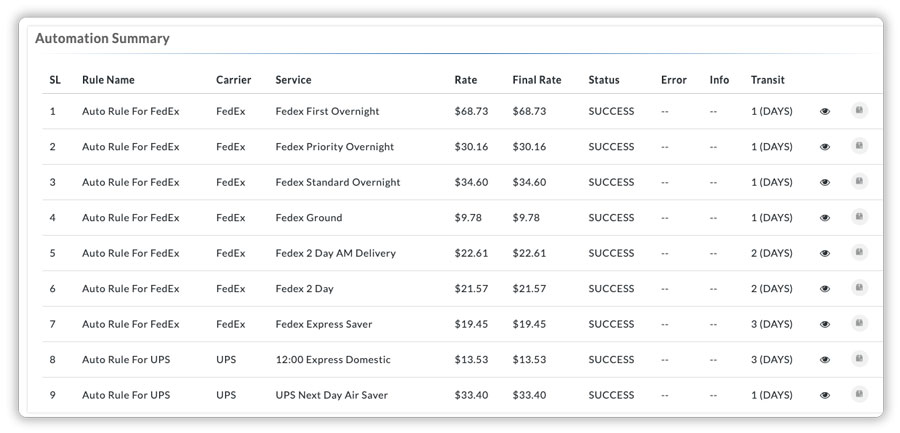The width and height of the screenshot is (900, 433).
Task: Select gray label icon for Fedex Standard Overnight
Action: [x=859, y=181]
